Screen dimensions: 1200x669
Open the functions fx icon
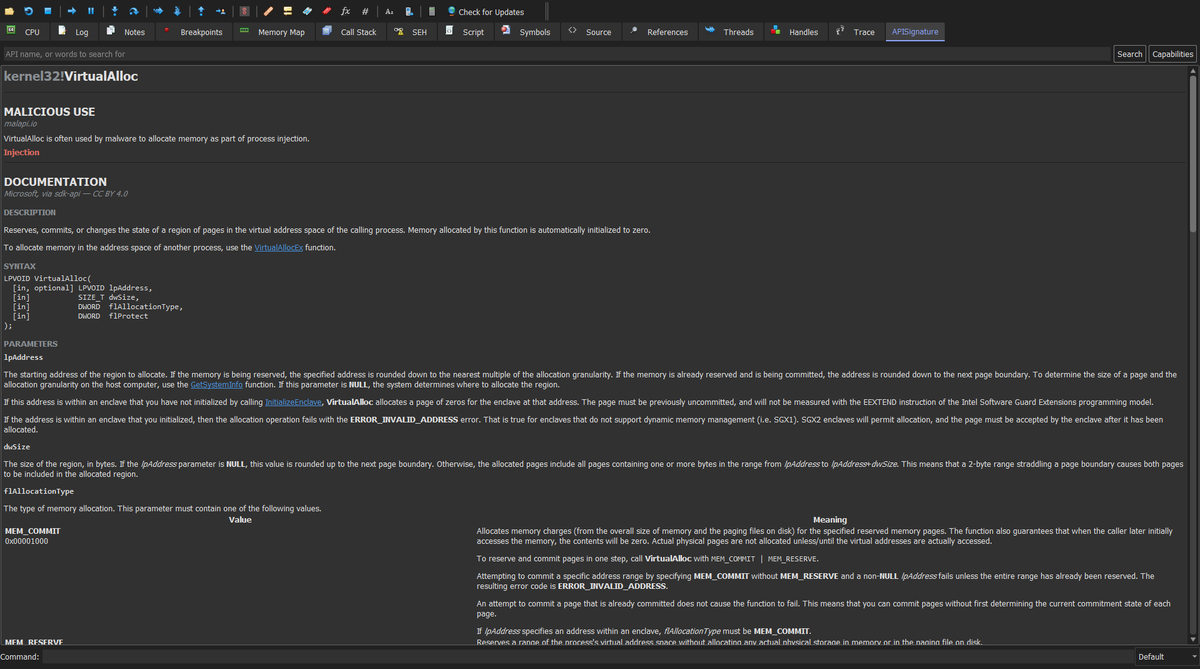click(x=345, y=11)
